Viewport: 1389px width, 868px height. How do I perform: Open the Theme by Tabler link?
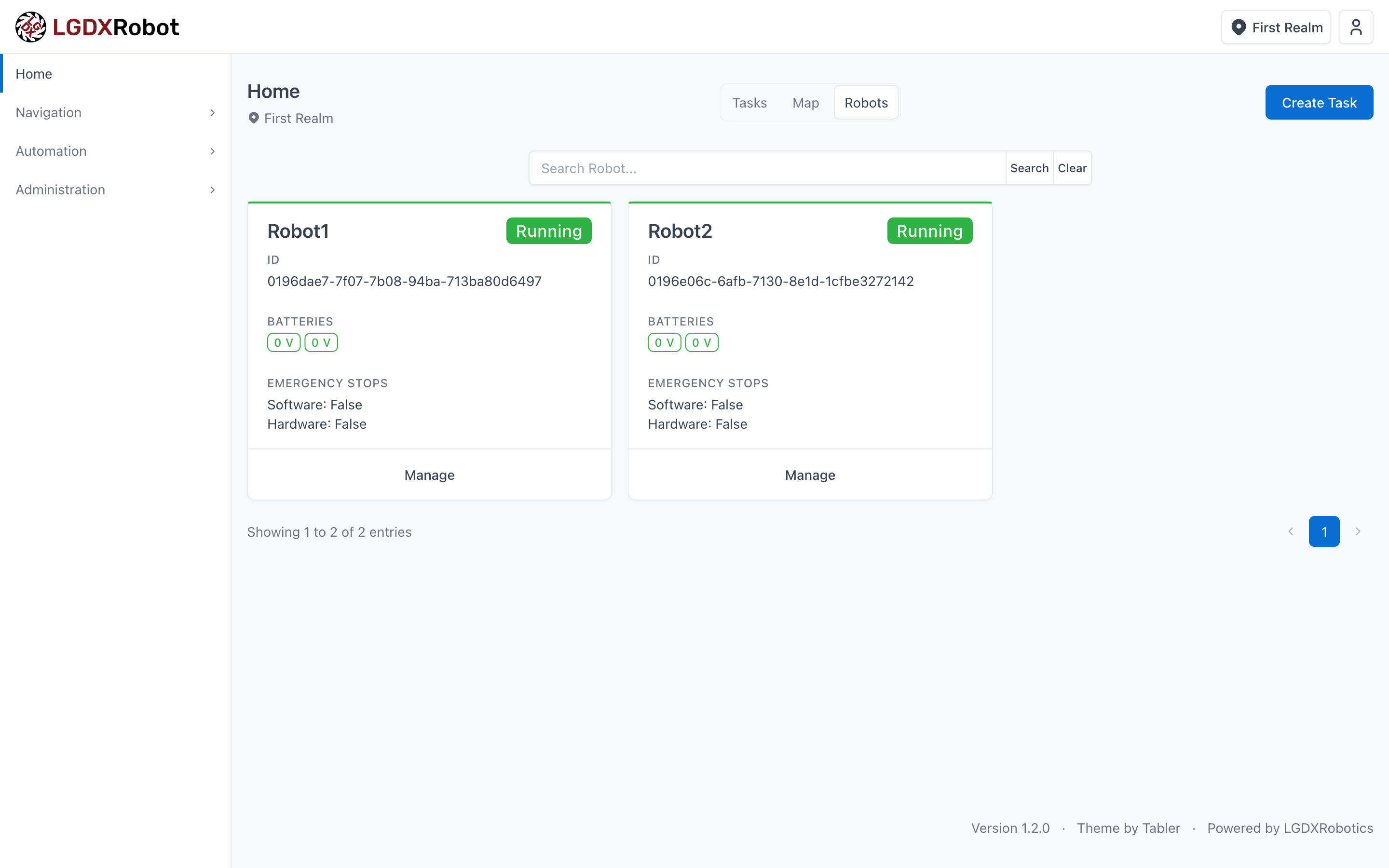pyautogui.click(x=1128, y=828)
